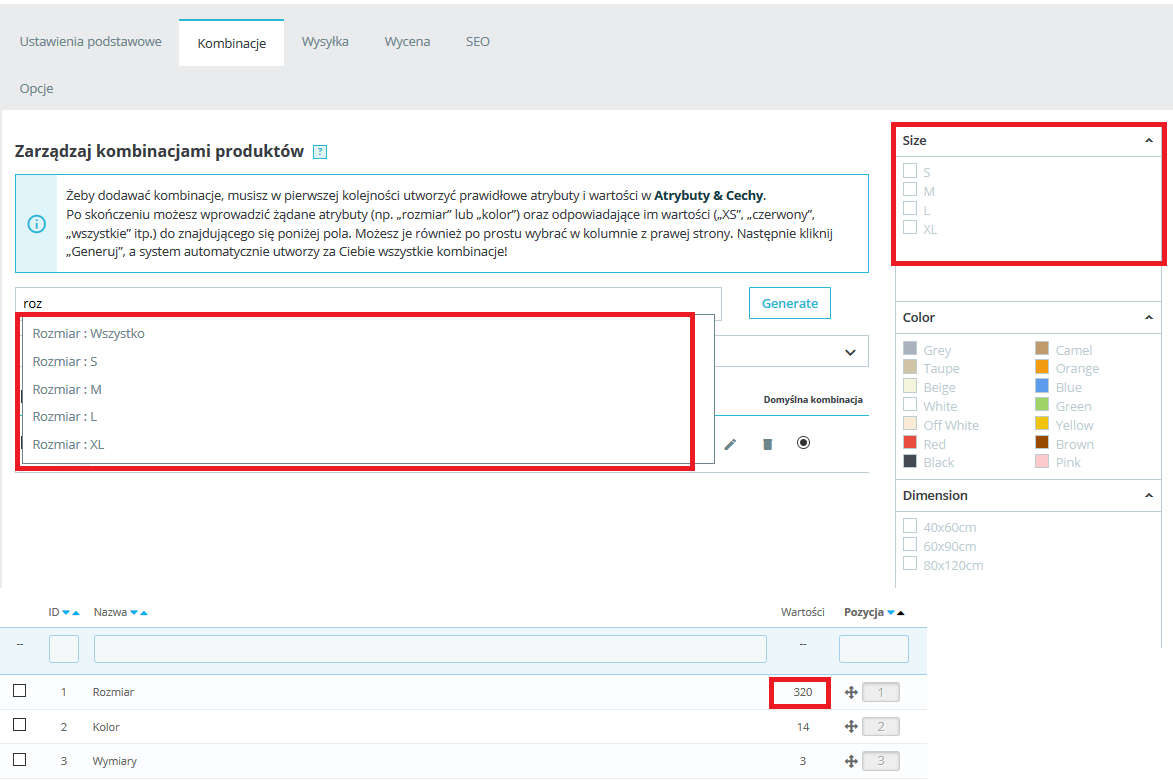Collapse the Color attribute panel
This screenshot has height=780, width=1173.
pos(1149,318)
